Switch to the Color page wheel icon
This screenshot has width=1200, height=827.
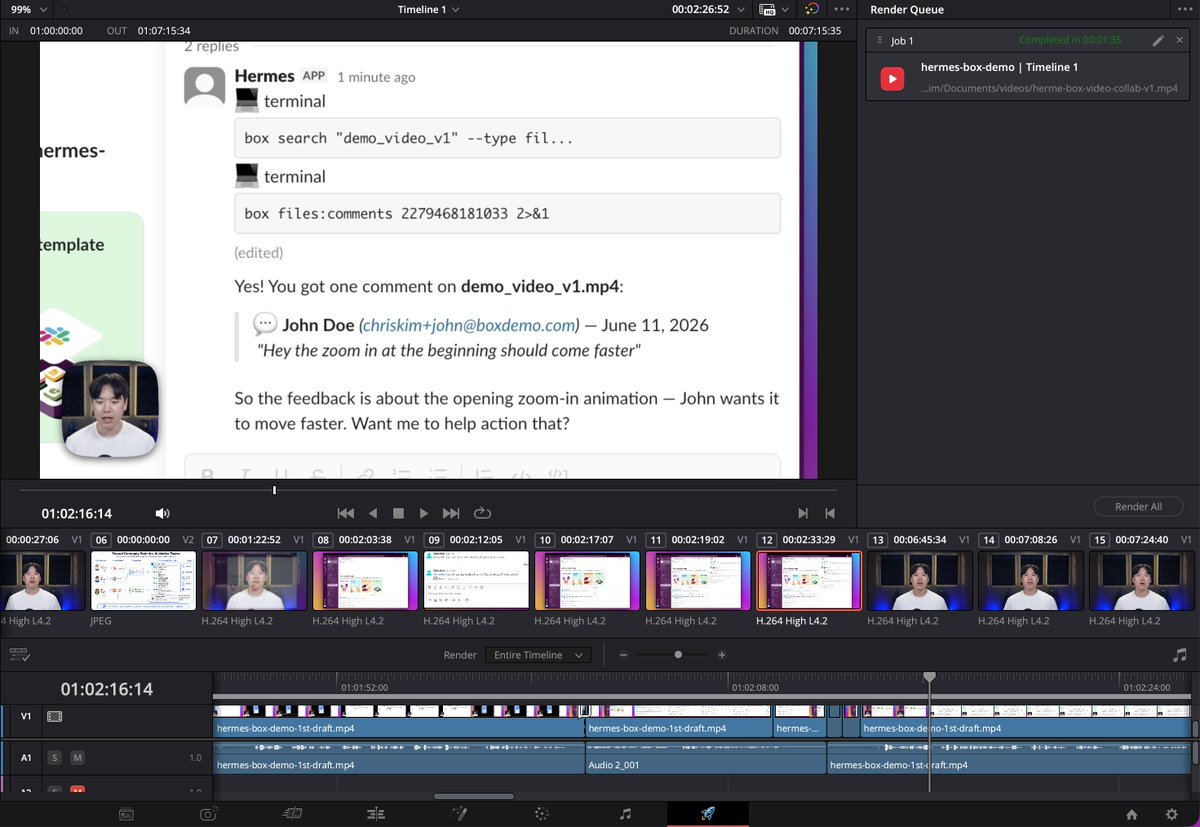(x=542, y=814)
